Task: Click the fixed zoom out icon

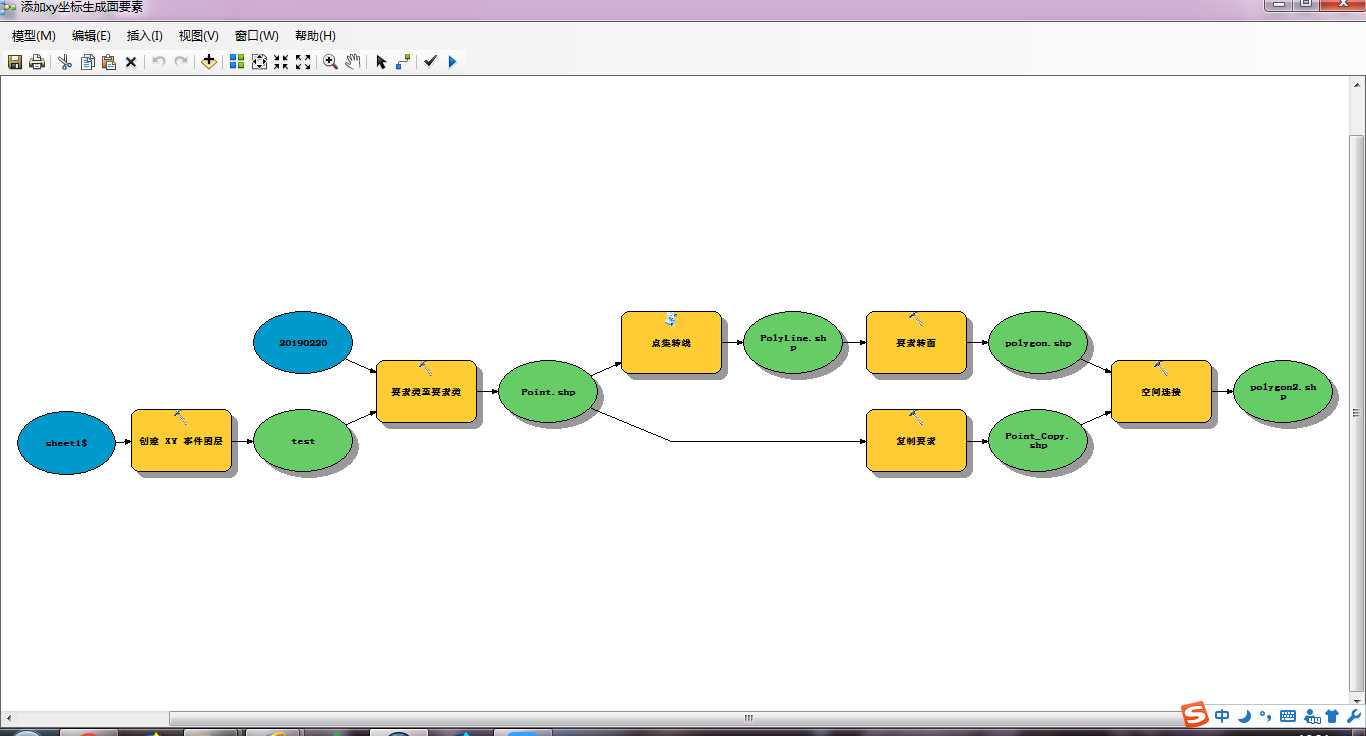Action: [303, 62]
